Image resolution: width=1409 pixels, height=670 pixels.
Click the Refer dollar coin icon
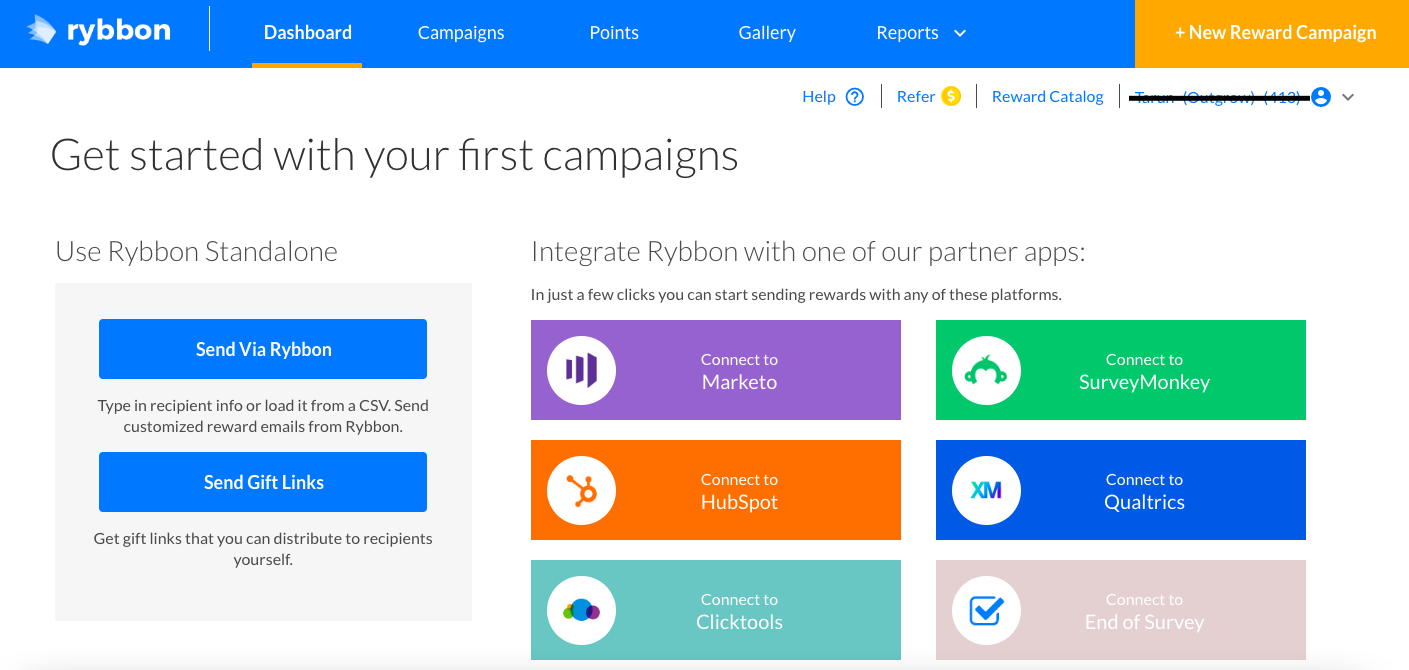951,96
